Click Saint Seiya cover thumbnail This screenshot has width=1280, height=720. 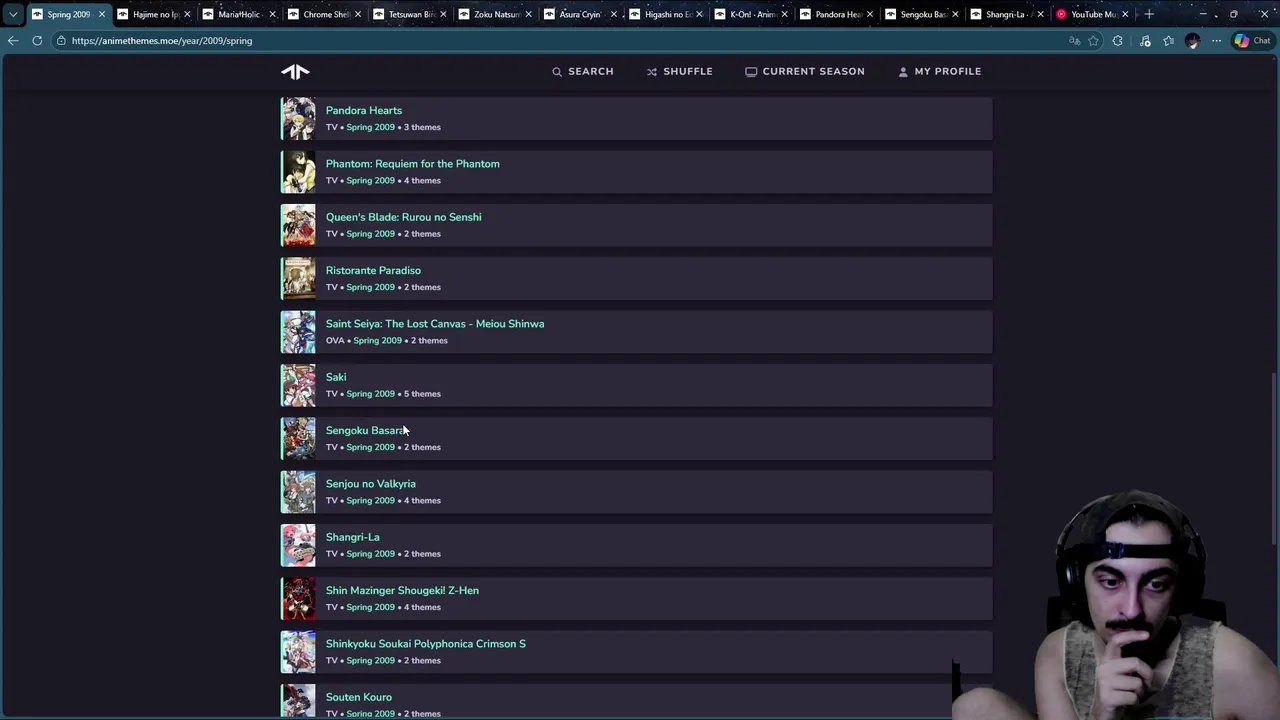(298, 332)
